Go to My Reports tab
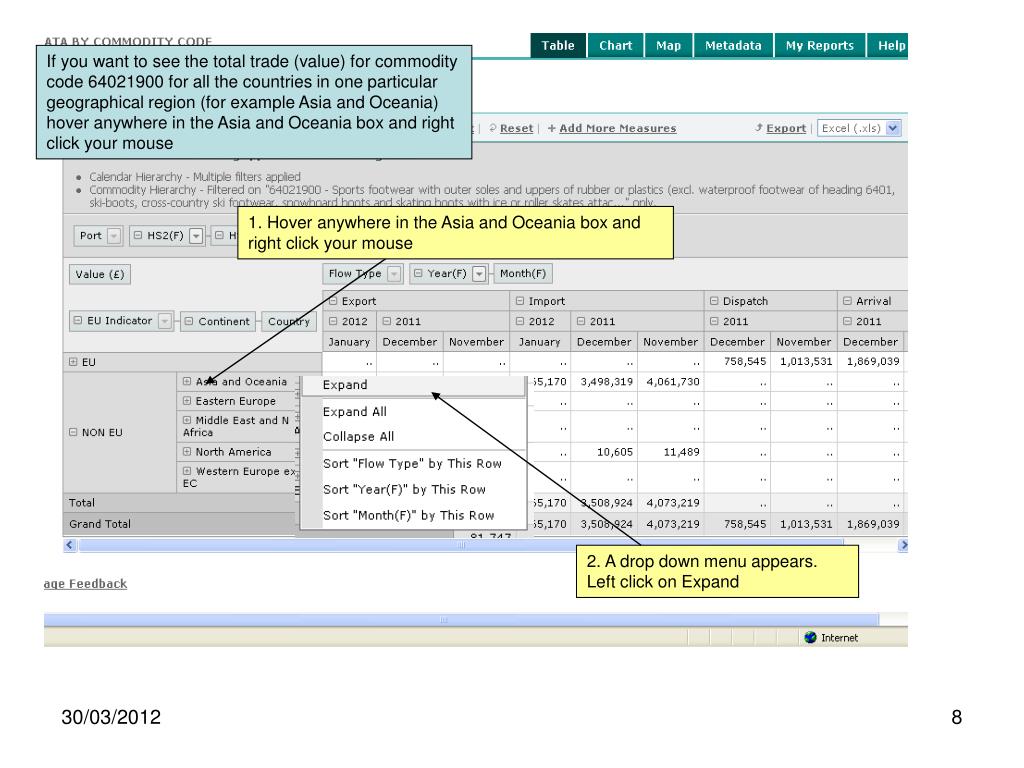 820,46
